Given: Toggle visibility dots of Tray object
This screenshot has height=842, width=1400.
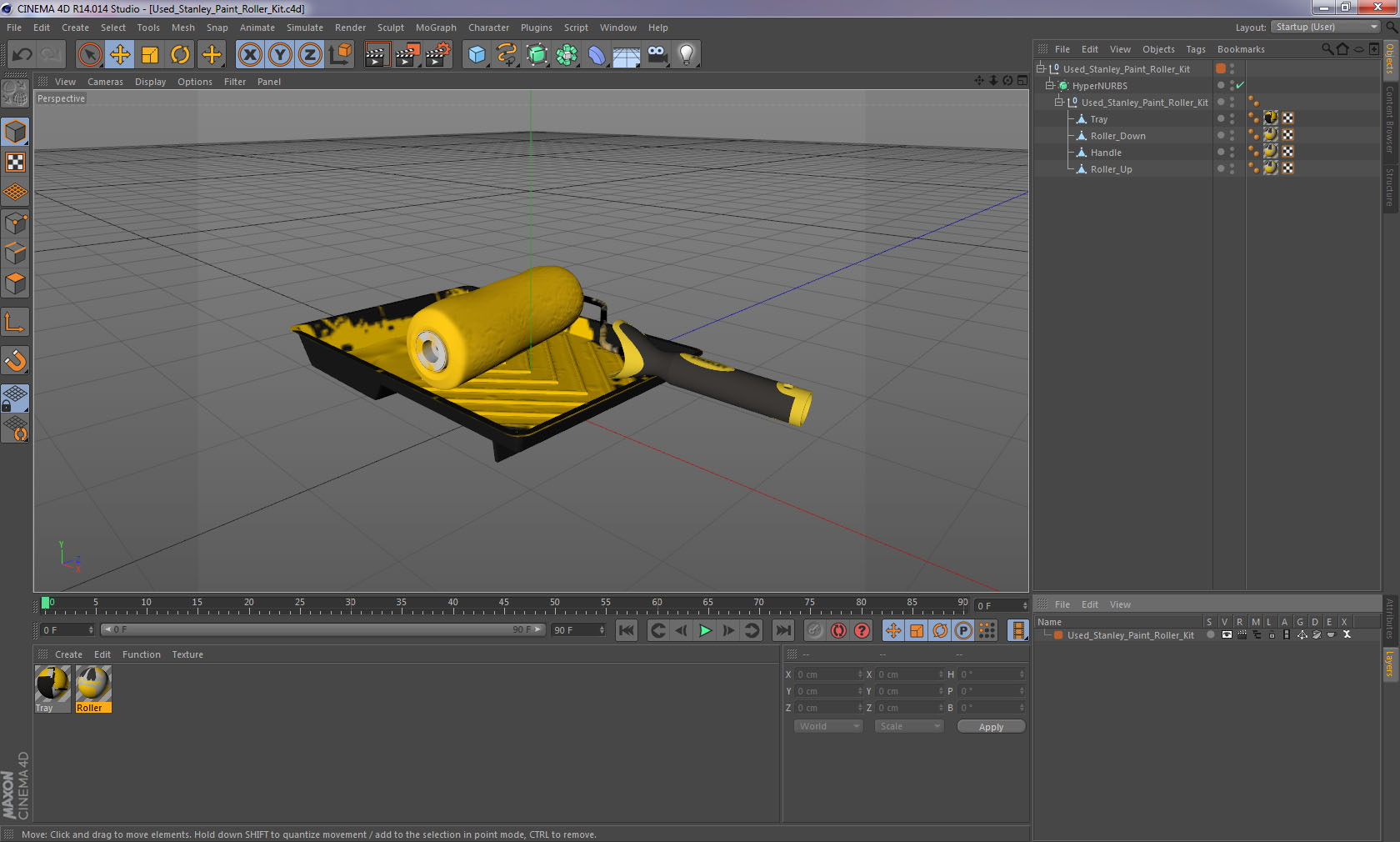Looking at the screenshot, I should [1232, 119].
